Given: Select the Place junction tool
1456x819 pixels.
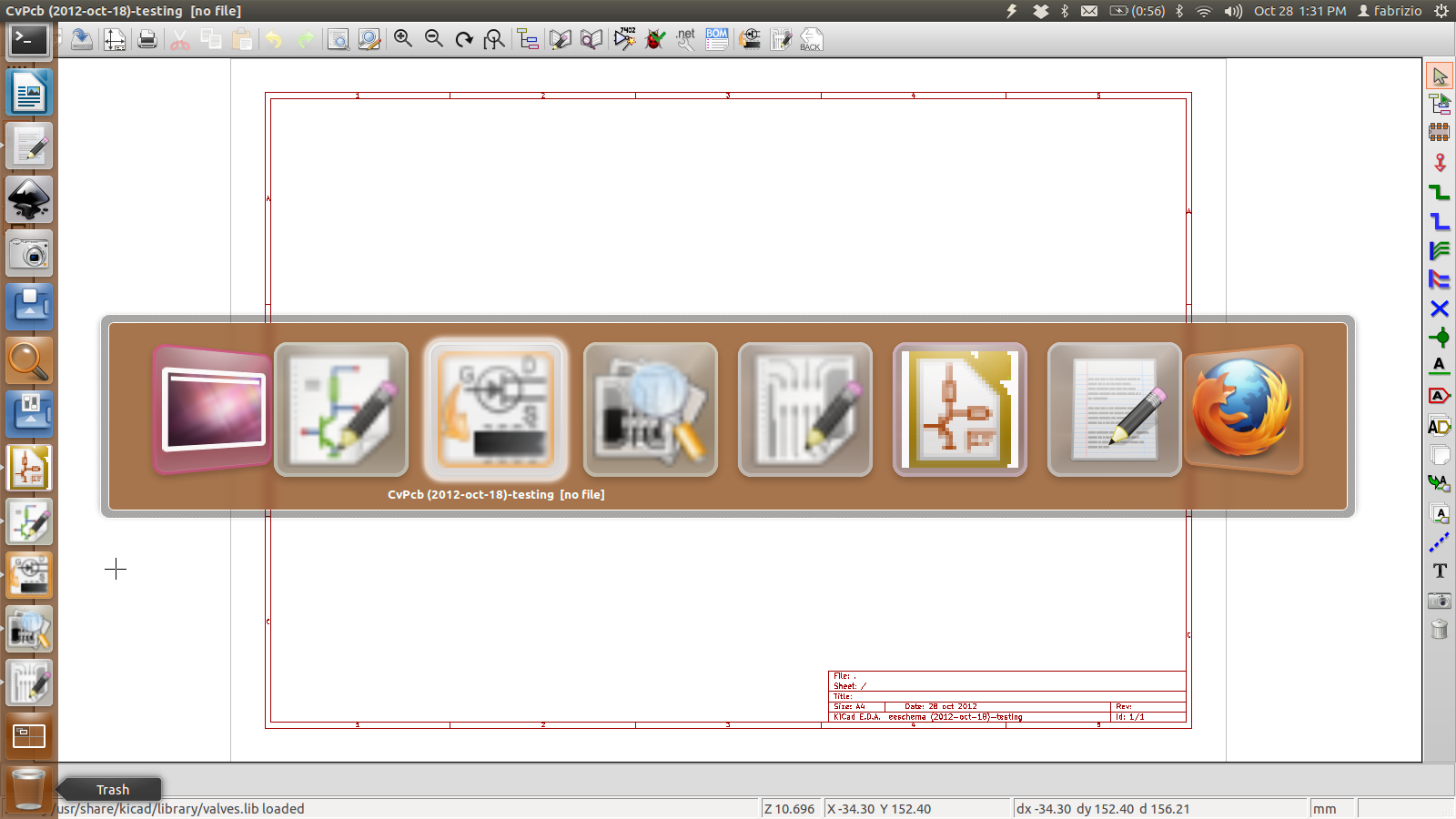Looking at the screenshot, I should coord(1440,338).
